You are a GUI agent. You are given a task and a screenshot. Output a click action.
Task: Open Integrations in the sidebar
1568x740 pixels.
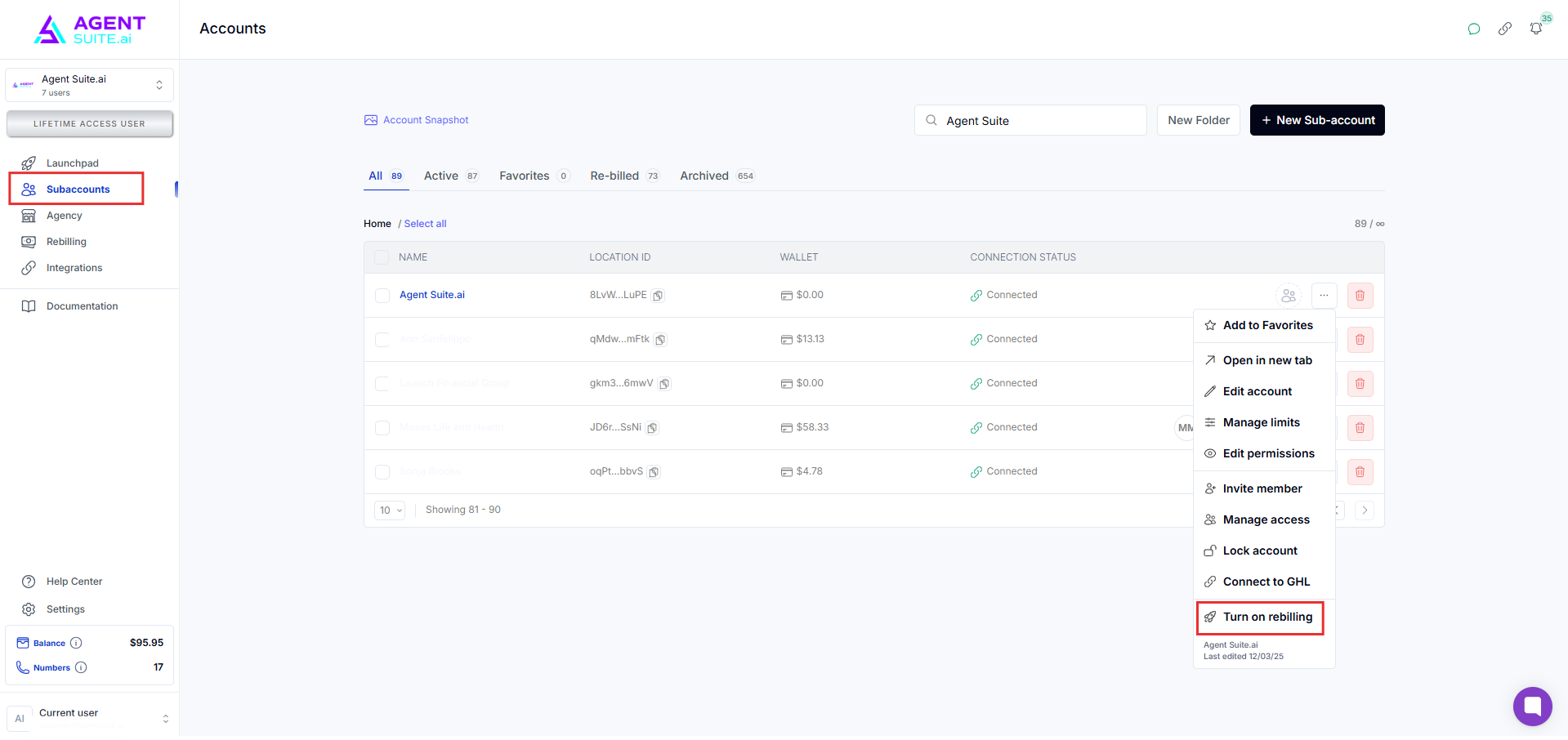point(74,268)
